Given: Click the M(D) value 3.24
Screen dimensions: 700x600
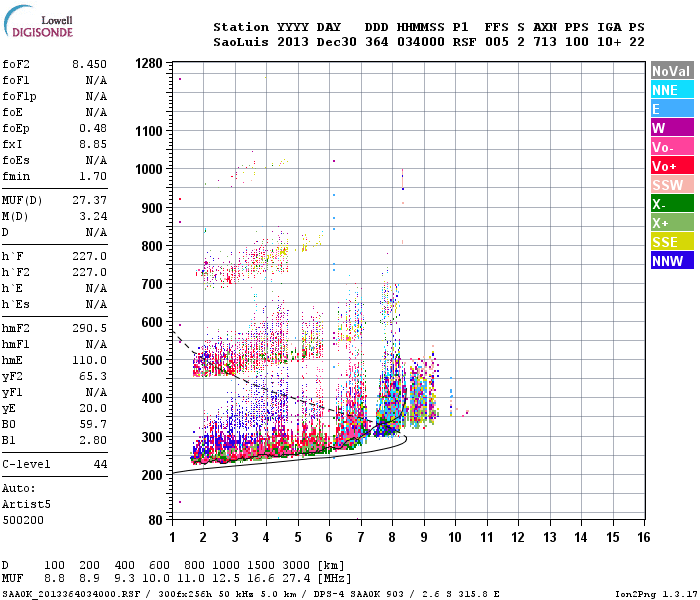Looking at the screenshot, I should tap(93, 217).
